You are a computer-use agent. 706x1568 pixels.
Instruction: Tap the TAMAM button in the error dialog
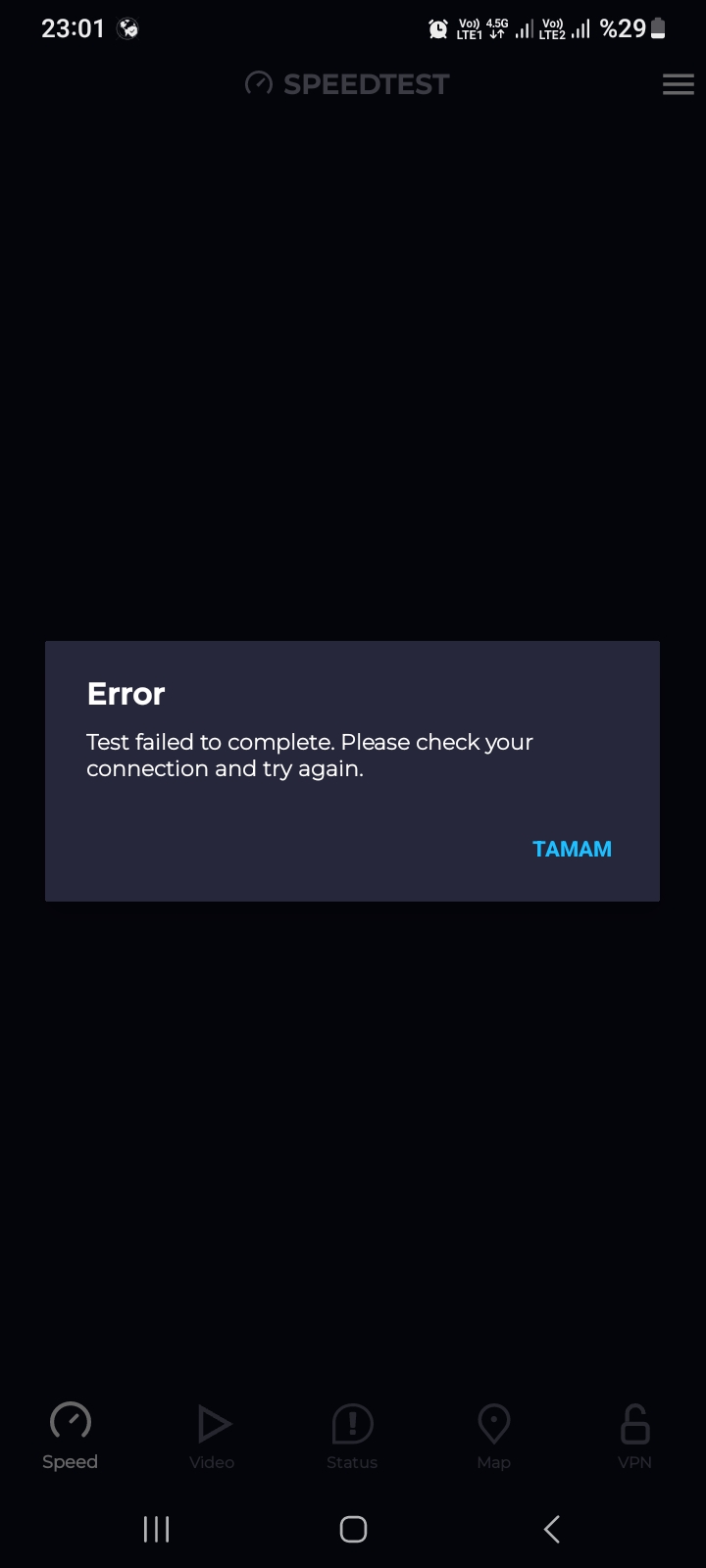coord(572,849)
